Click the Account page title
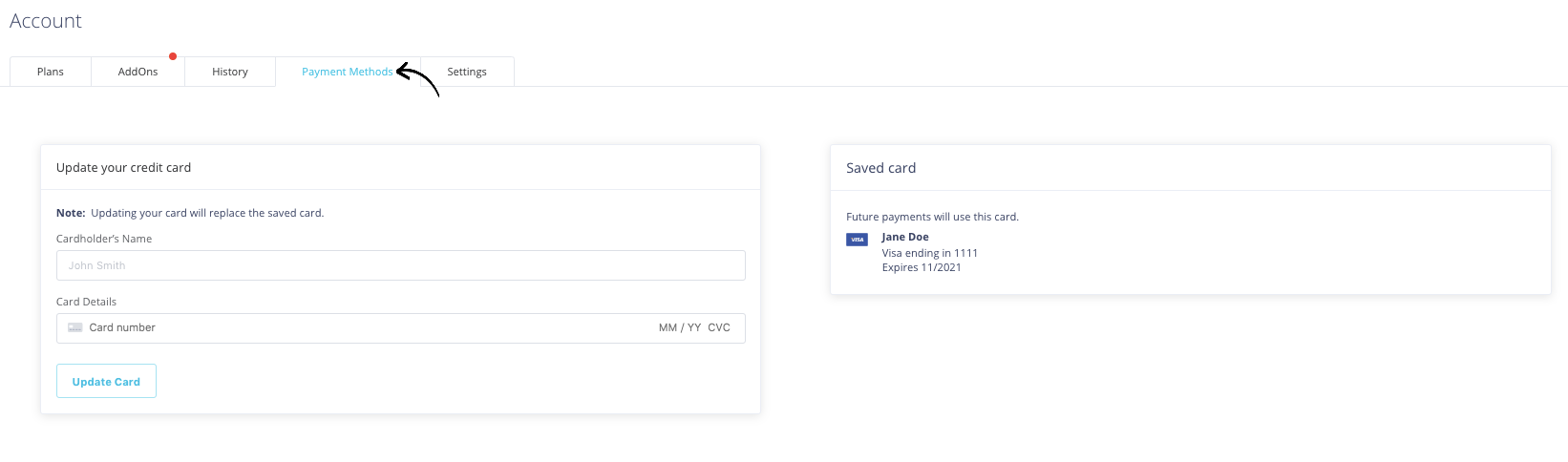1568x462 pixels. pyautogui.click(x=46, y=21)
